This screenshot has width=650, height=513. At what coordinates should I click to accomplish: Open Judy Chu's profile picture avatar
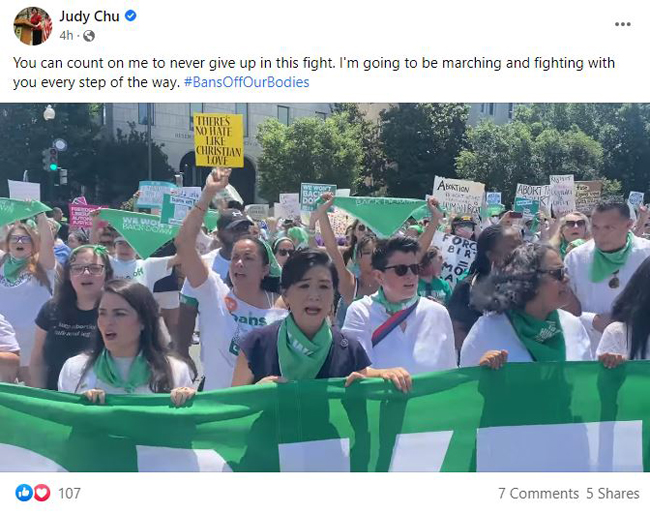[x=33, y=26]
